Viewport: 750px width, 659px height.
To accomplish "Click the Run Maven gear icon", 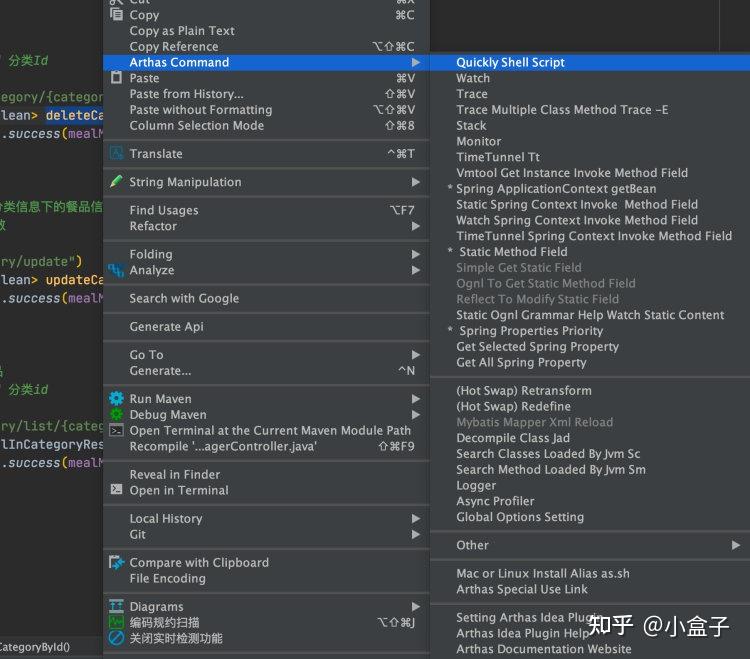I will point(116,398).
